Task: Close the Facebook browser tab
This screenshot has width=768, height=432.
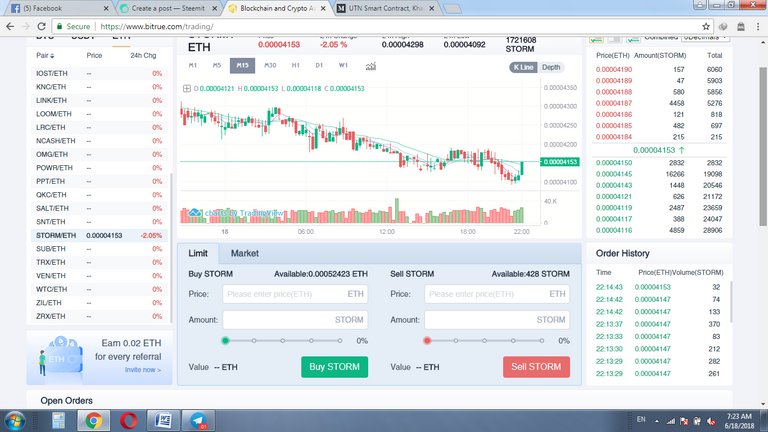Action: [x=106, y=8]
